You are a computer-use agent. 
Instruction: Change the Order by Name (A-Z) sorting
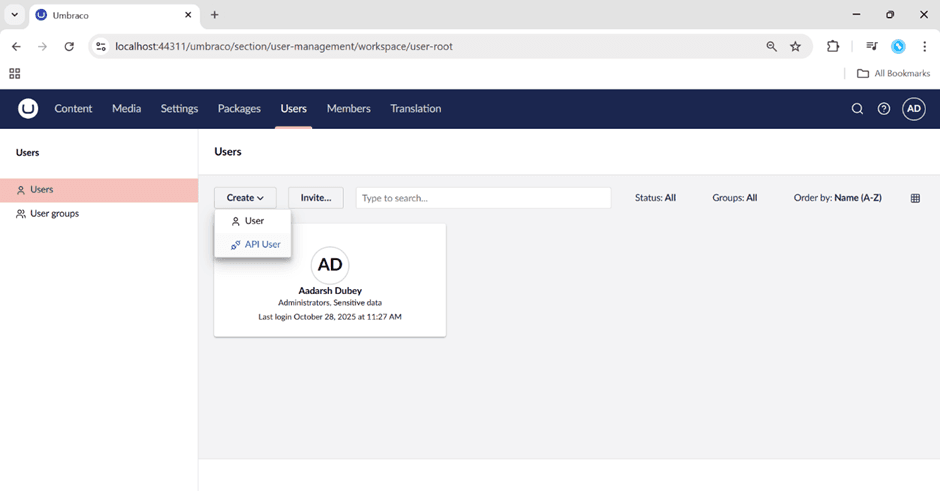pos(837,198)
